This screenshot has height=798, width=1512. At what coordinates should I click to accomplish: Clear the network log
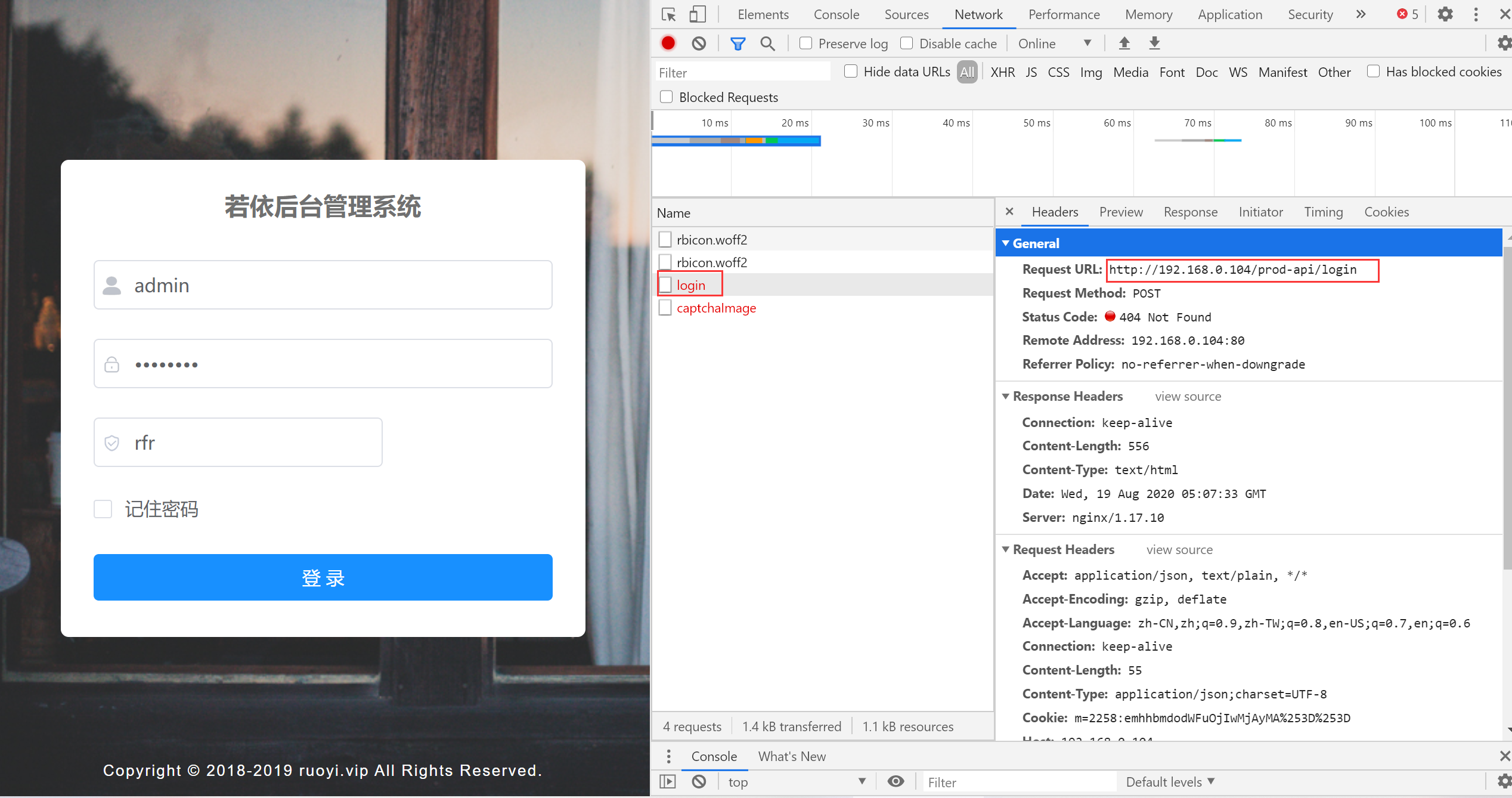(699, 43)
